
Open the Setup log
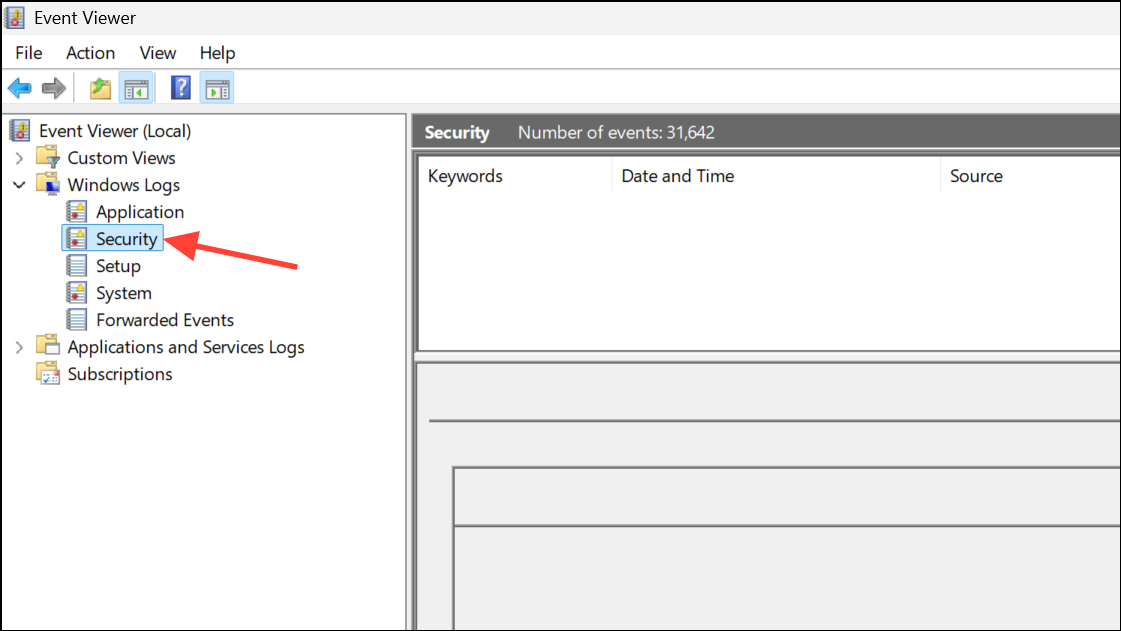118,266
